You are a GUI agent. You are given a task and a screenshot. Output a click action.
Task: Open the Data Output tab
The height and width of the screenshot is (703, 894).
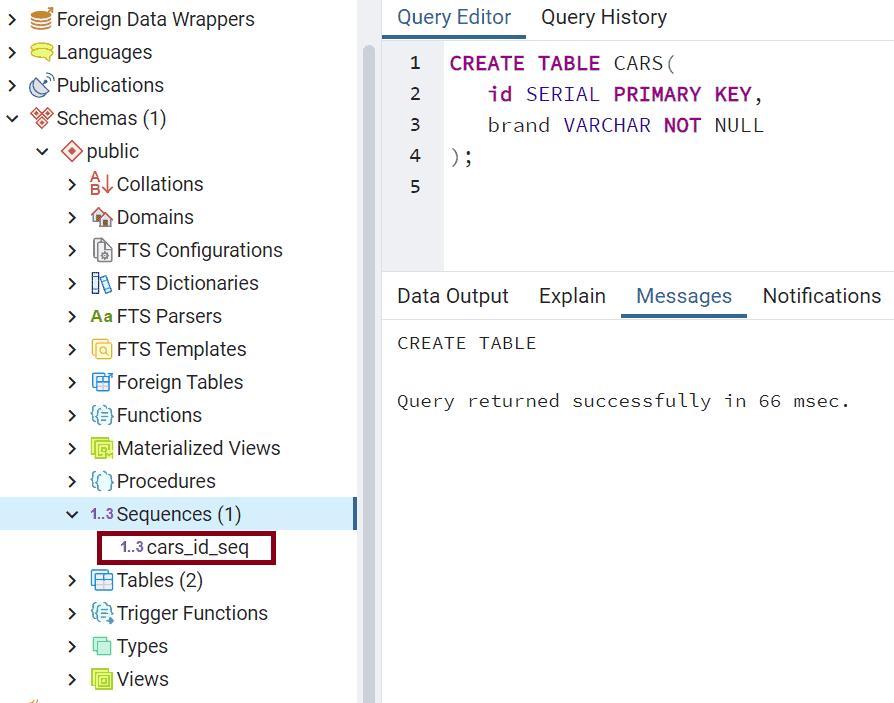click(x=452, y=296)
